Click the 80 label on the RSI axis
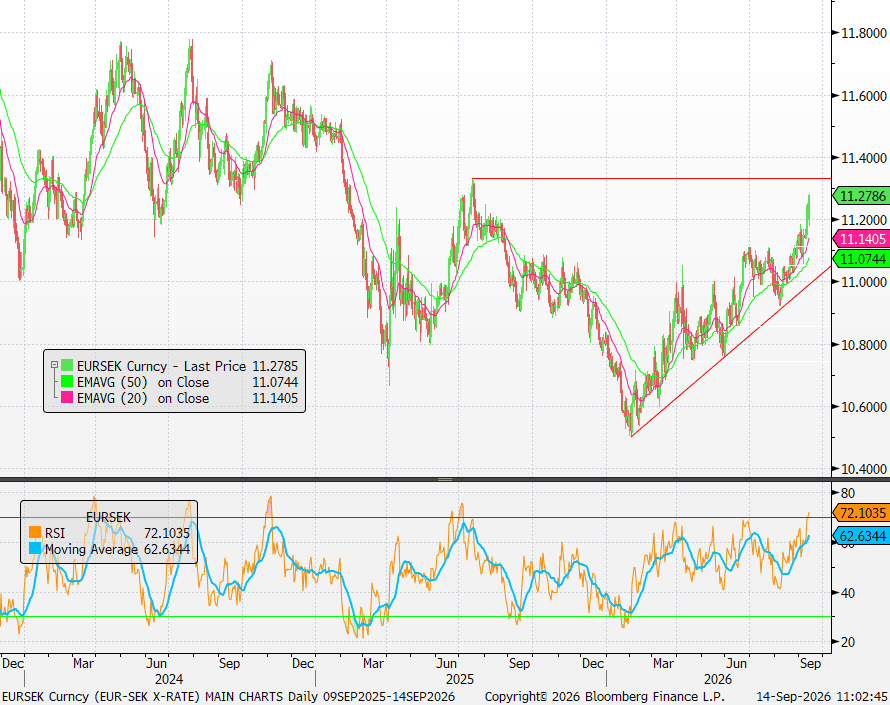The height and width of the screenshot is (705, 890). pyautogui.click(x=848, y=493)
